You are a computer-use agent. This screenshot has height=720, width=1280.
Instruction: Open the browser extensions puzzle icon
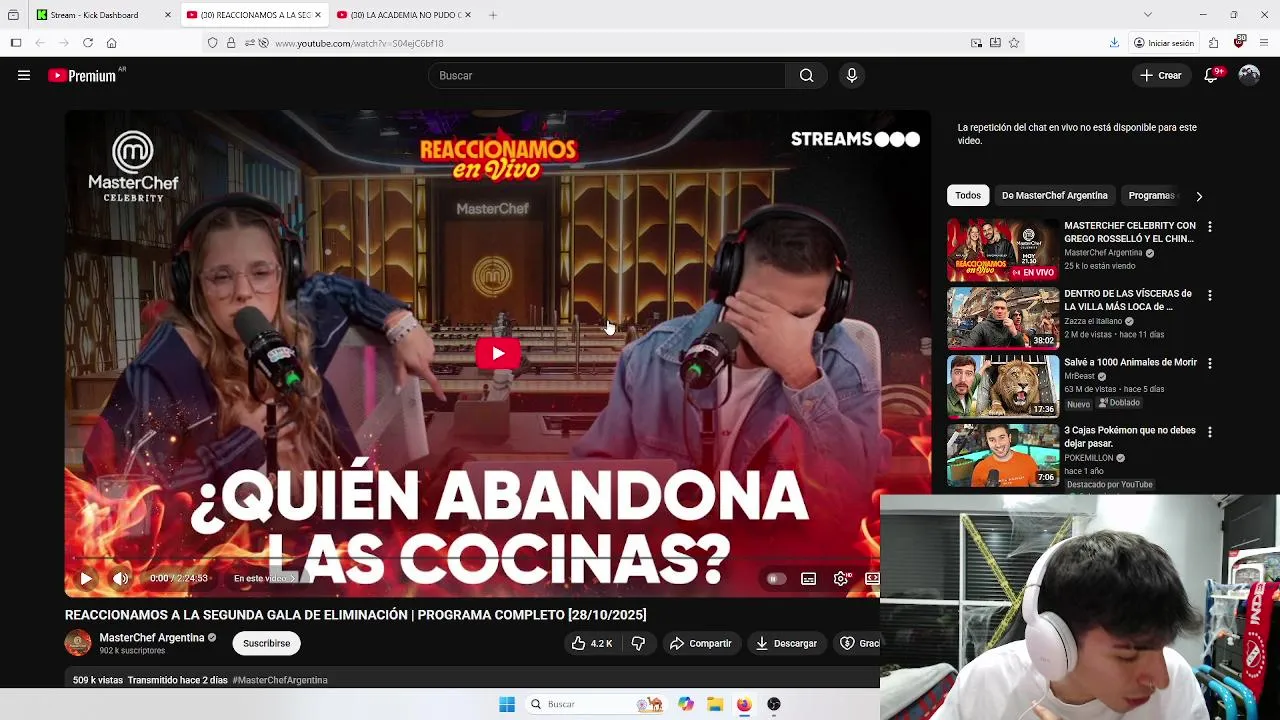pos(1214,43)
